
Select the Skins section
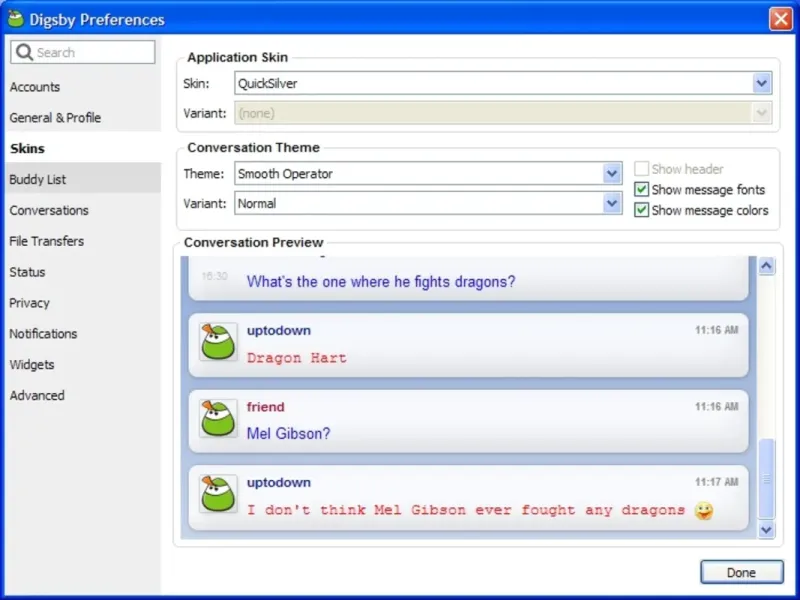pyautogui.click(x=83, y=148)
